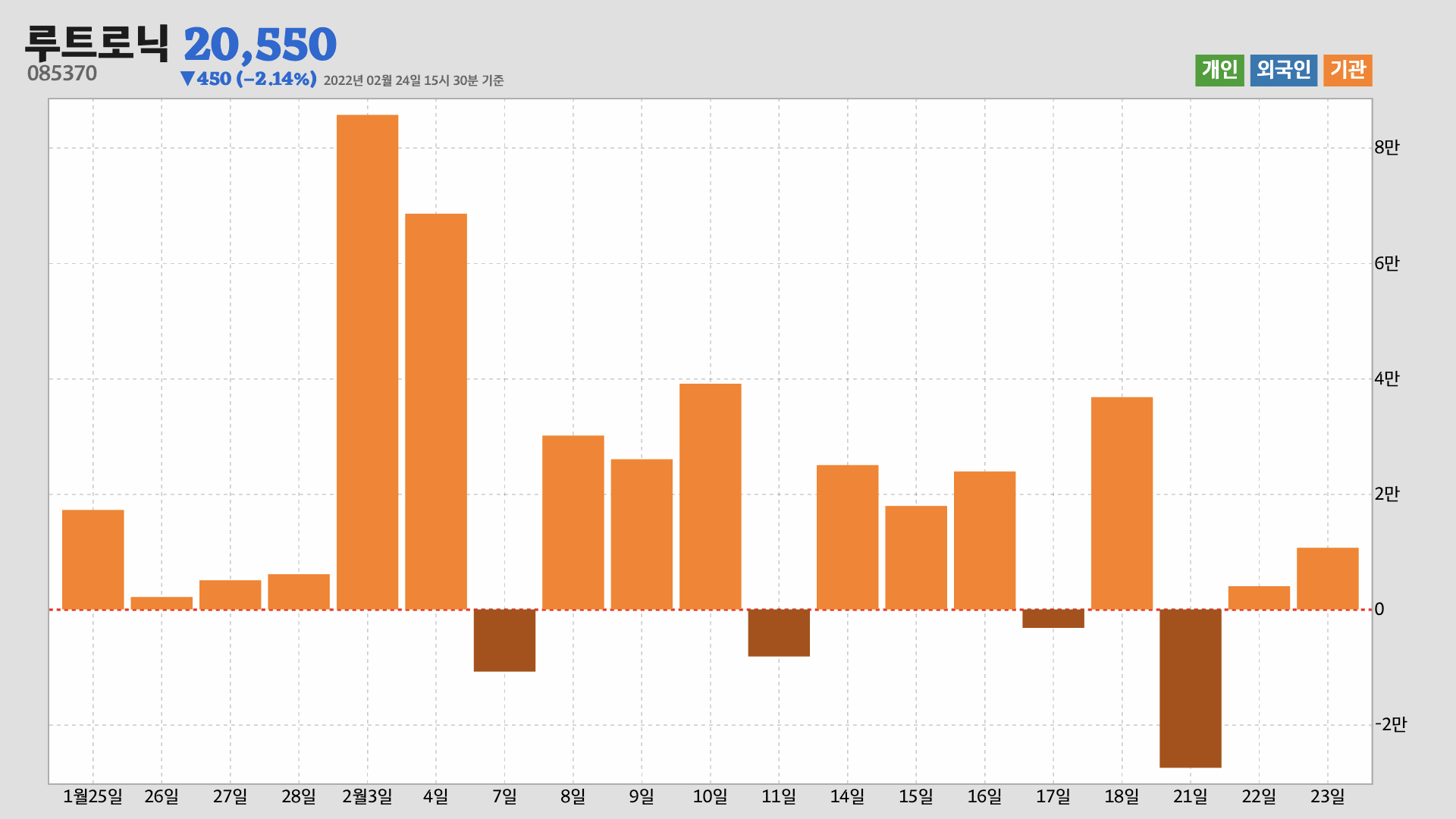Click the bar for 28일

(299, 592)
